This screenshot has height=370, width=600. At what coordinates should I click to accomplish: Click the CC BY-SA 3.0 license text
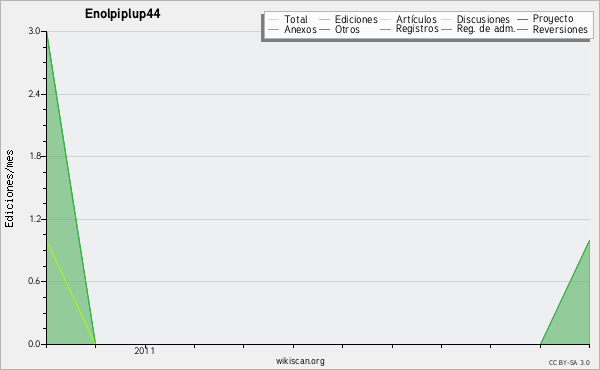569,362
